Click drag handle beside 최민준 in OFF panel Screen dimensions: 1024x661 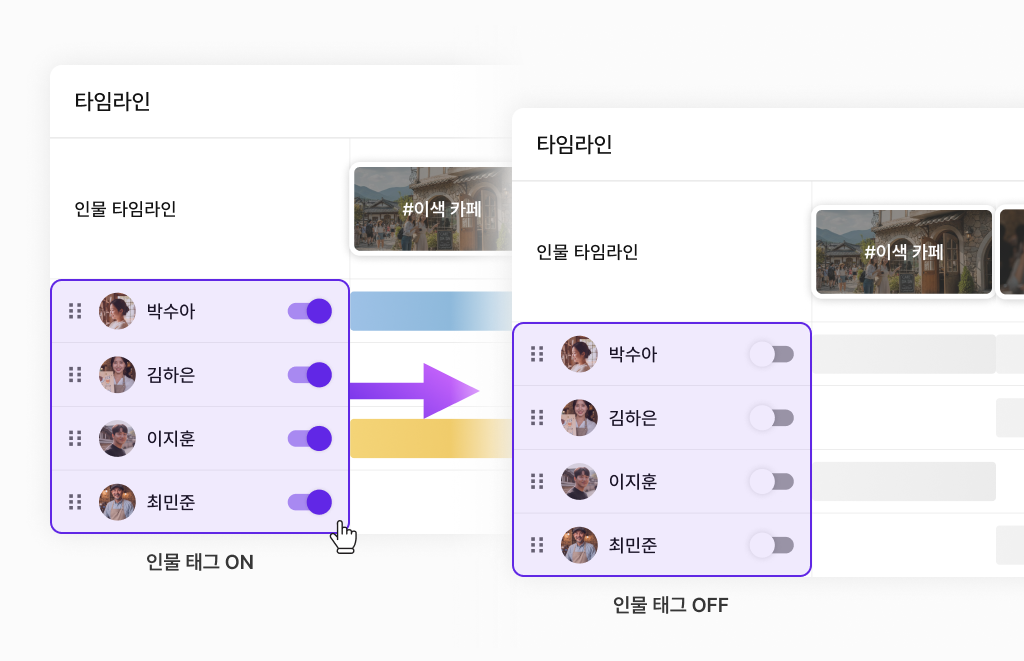[x=537, y=545]
